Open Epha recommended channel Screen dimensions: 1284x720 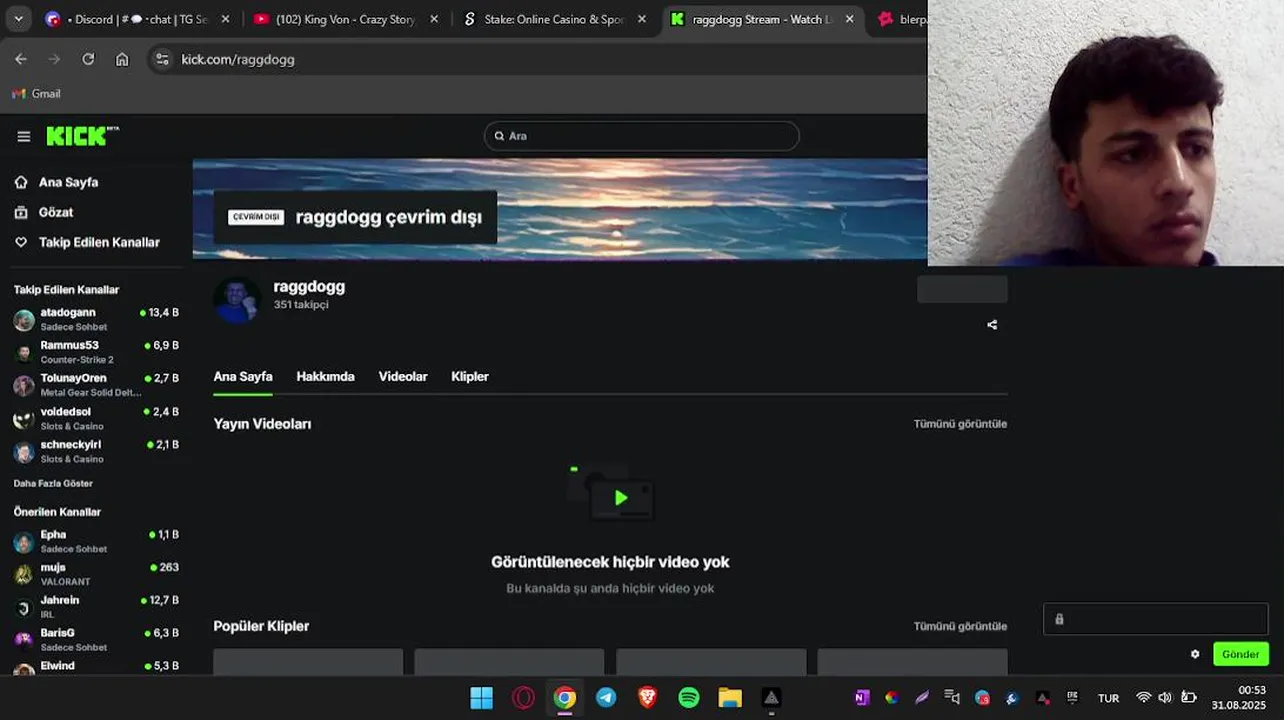pyautogui.click(x=96, y=541)
